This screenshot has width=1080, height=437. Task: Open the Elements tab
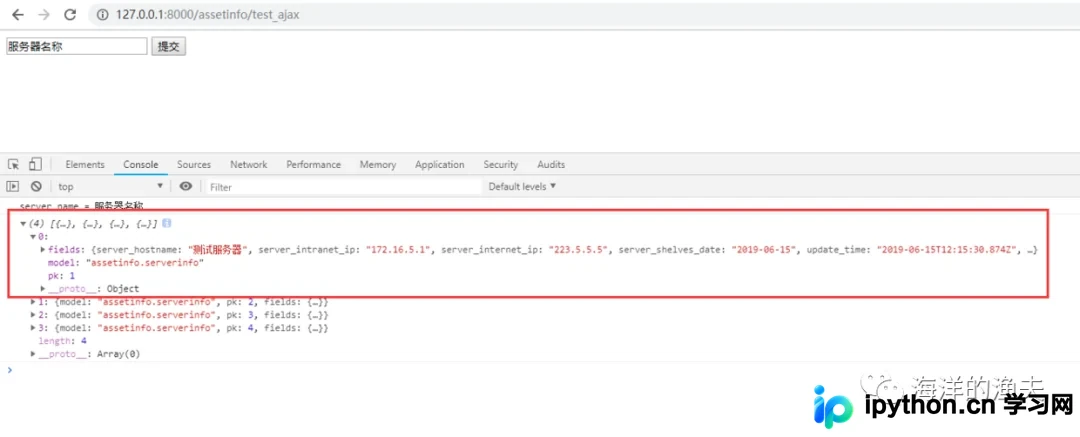coord(85,165)
